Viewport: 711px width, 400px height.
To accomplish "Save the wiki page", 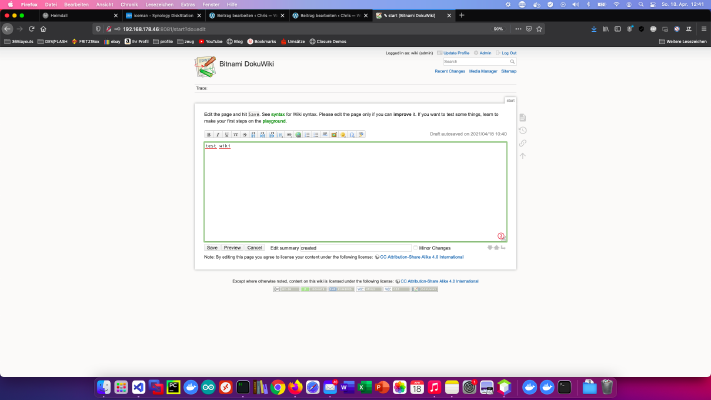I will click(x=212, y=248).
